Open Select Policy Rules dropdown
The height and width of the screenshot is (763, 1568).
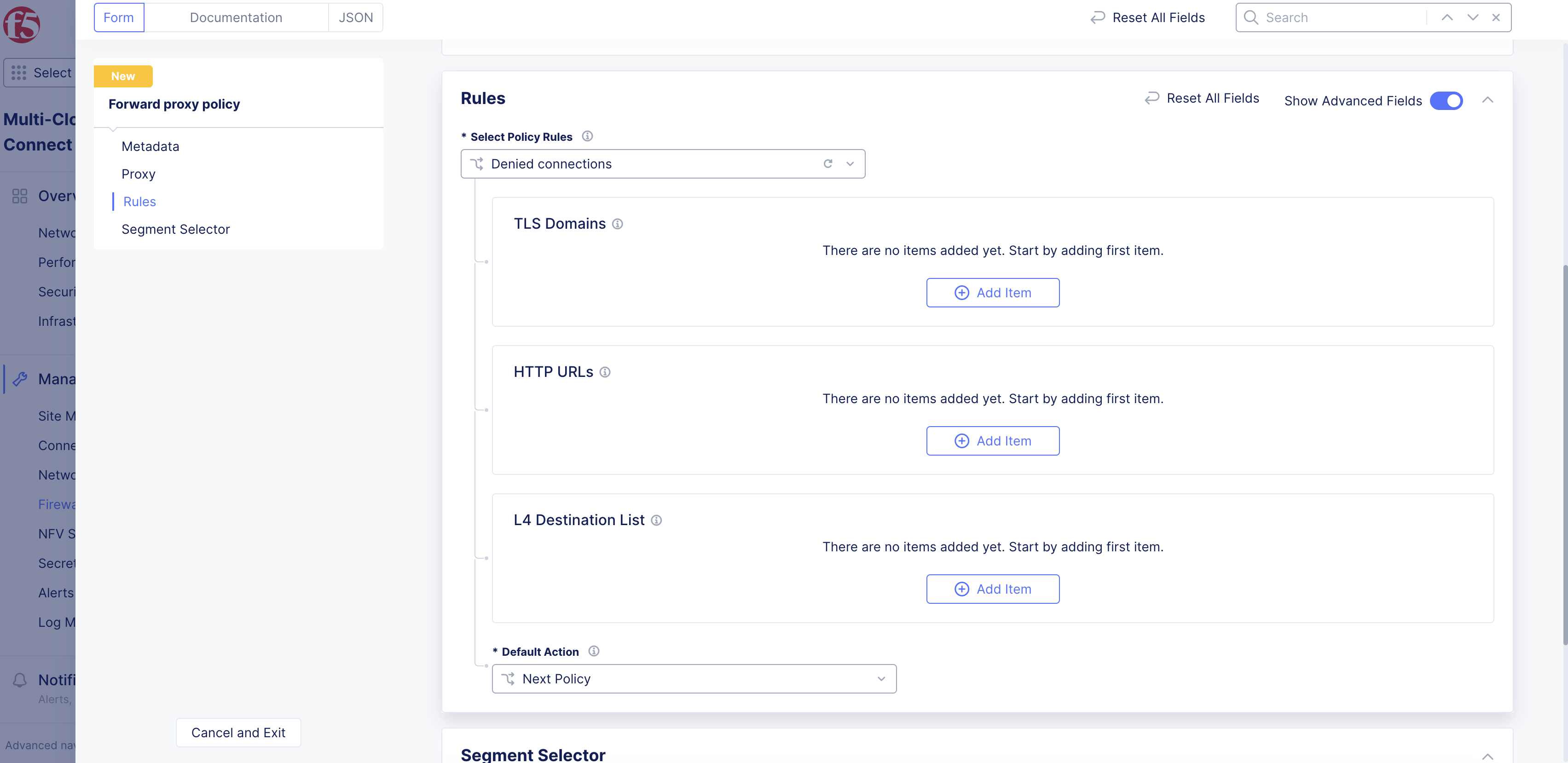(x=850, y=164)
